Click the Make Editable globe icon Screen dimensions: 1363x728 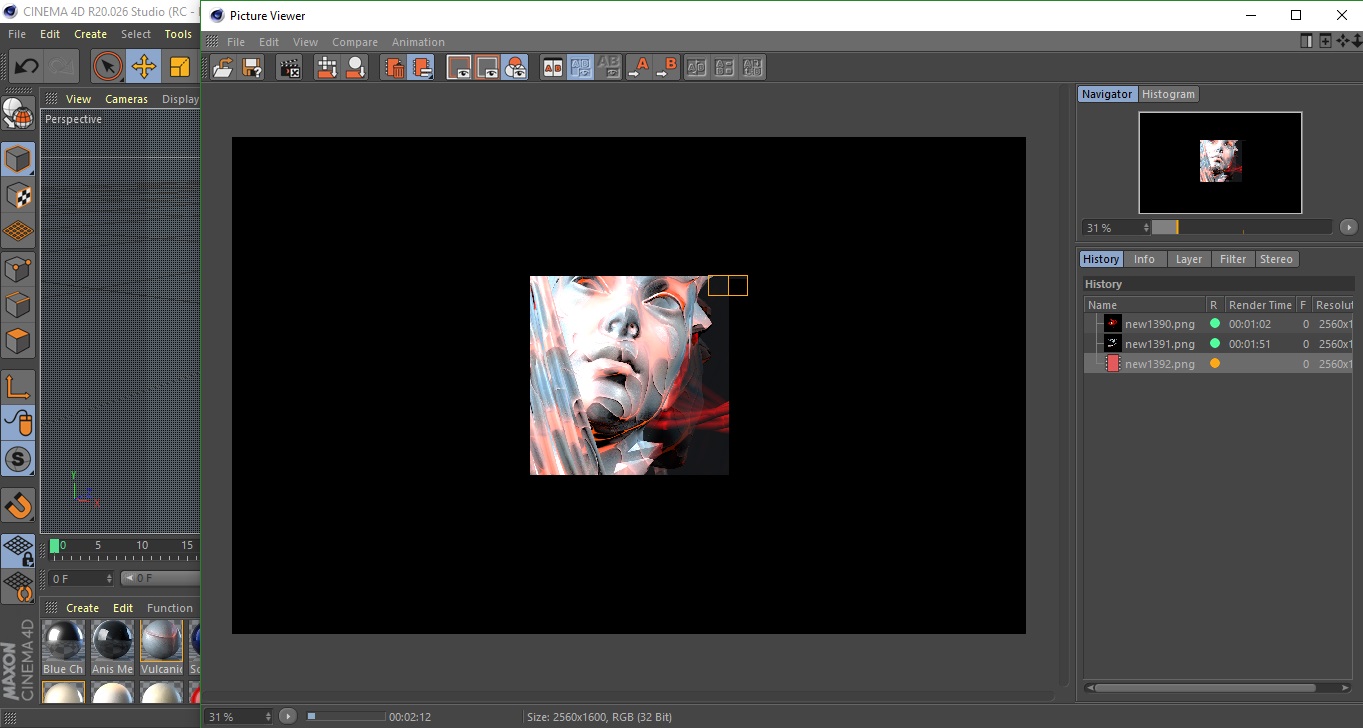pyautogui.click(x=18, y=114)
